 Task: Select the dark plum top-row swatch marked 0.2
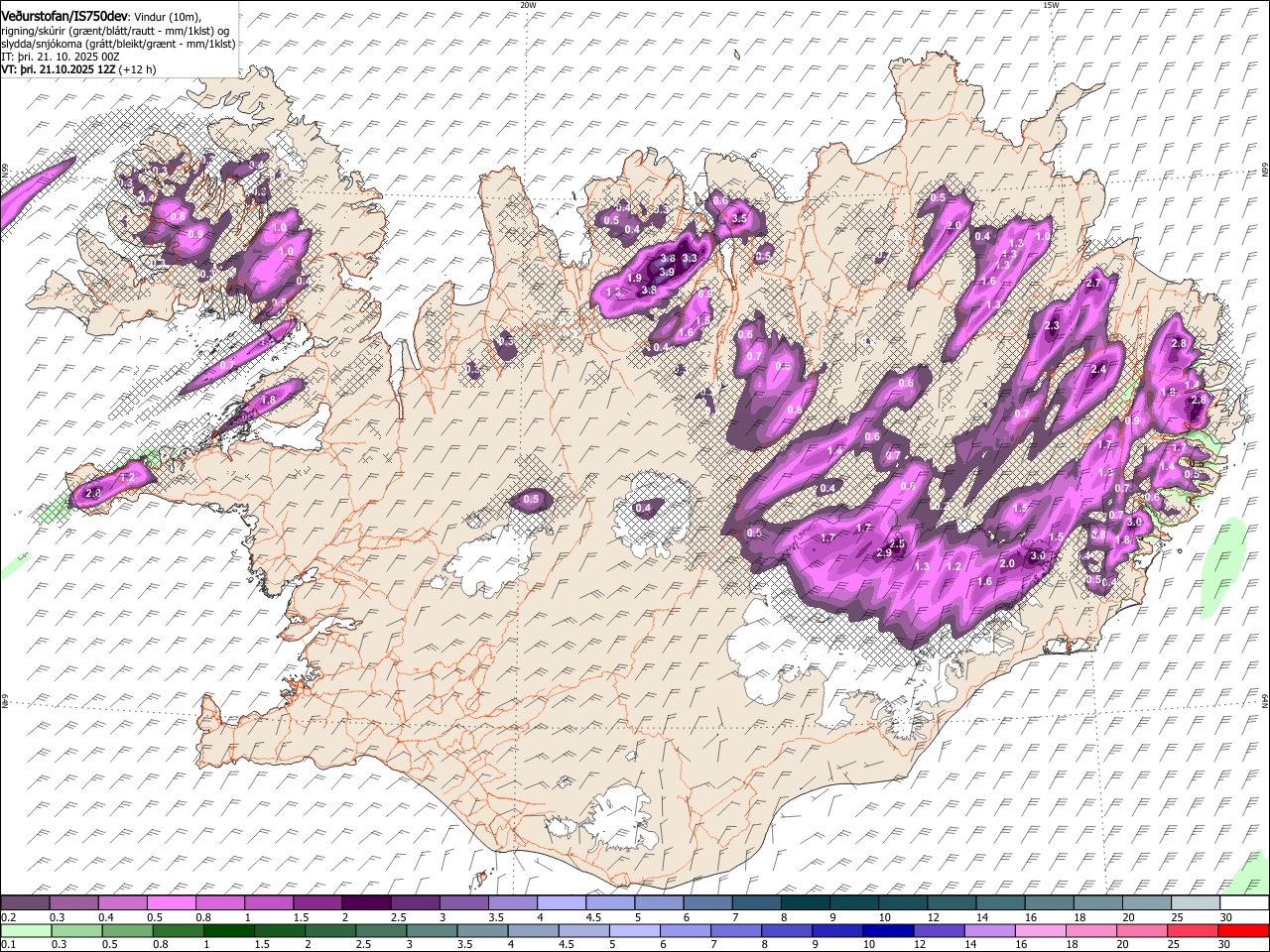[26, 902]
